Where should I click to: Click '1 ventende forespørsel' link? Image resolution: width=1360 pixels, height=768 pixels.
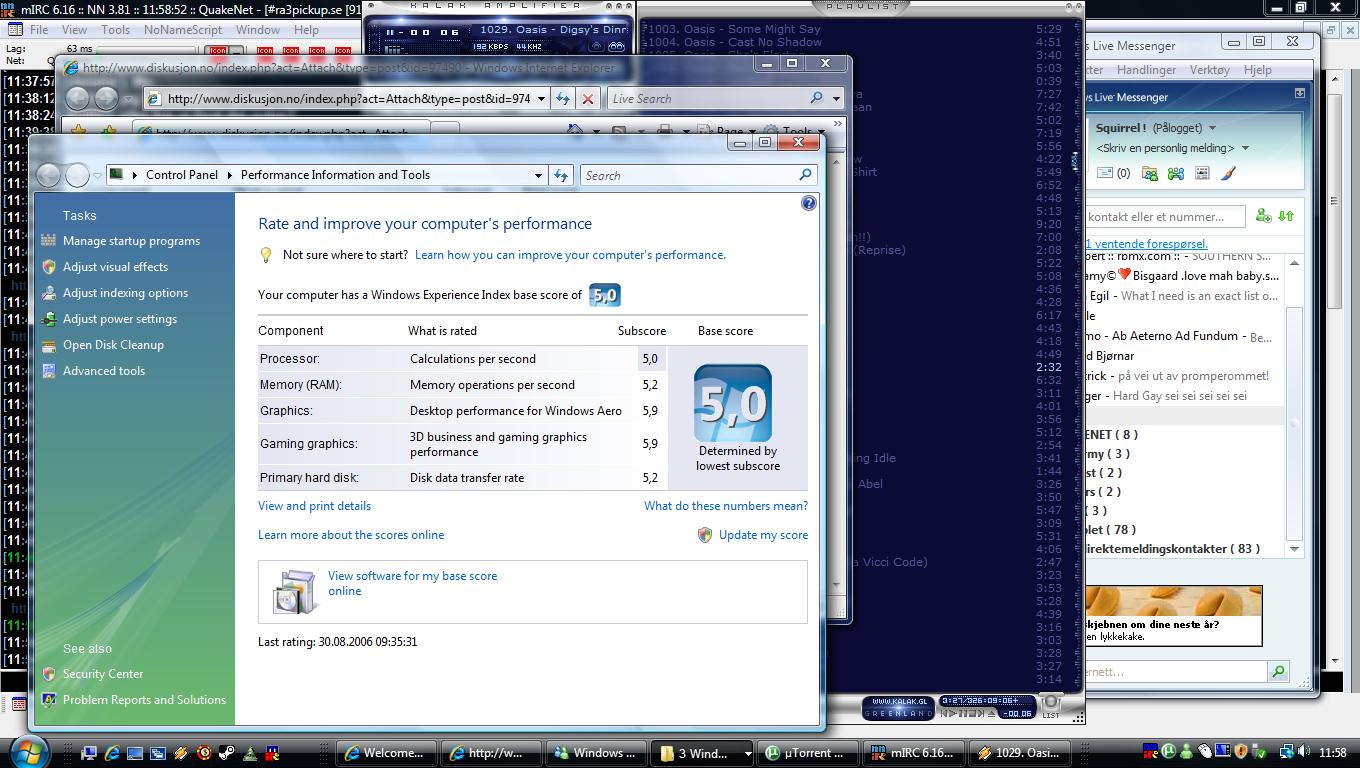[x=1146, y=244]
